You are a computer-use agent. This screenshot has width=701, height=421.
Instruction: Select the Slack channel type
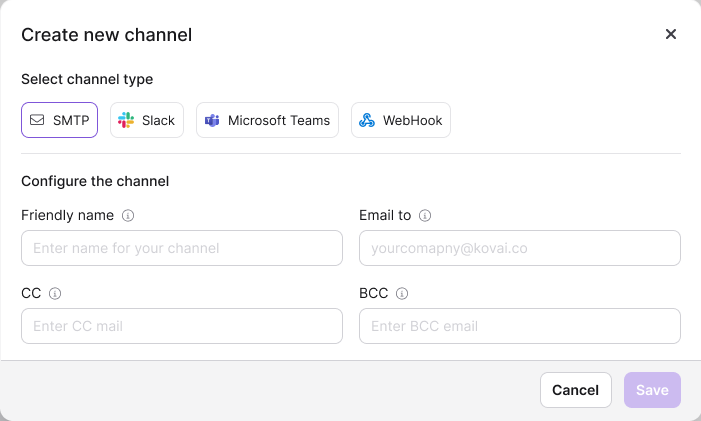pyautogui.click(x=147, y=120)
